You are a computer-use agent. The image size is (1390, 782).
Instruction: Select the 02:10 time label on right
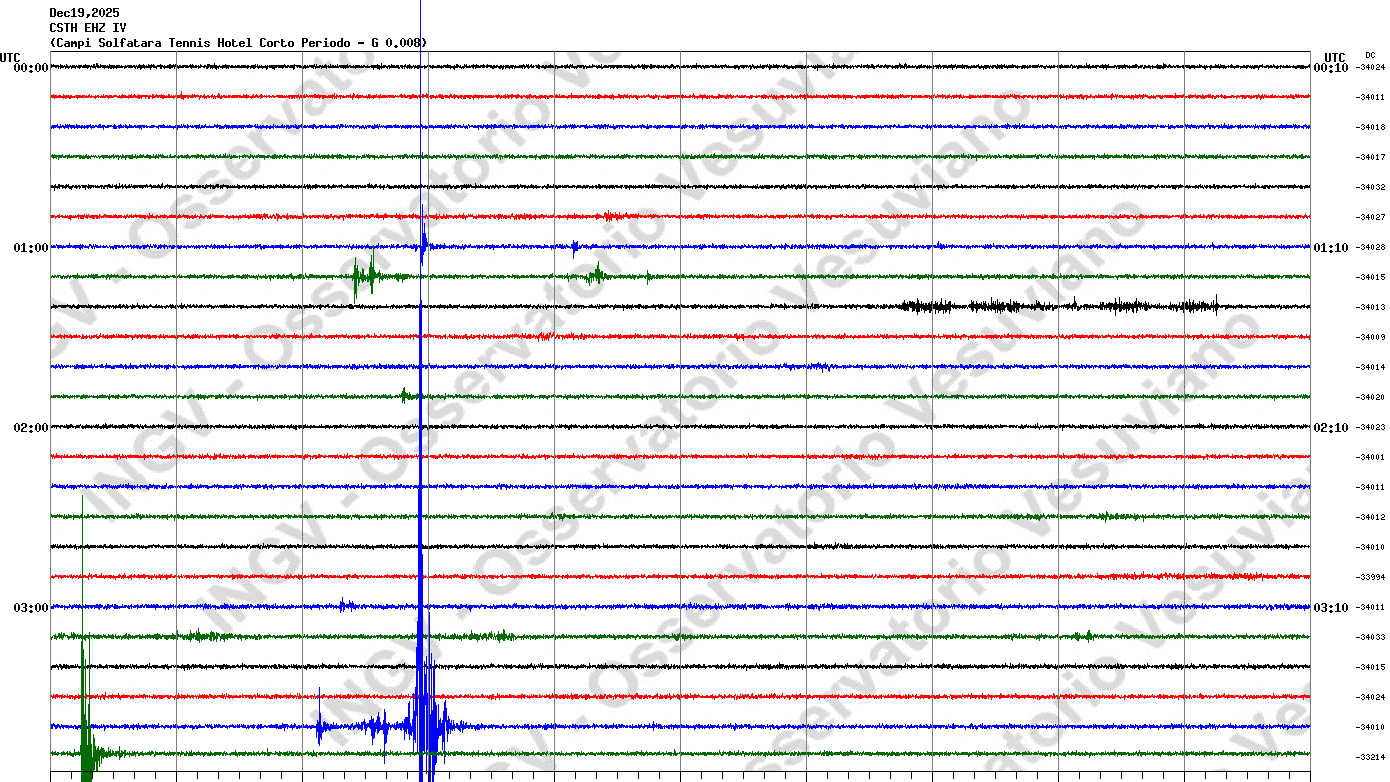click(1331, 428)
